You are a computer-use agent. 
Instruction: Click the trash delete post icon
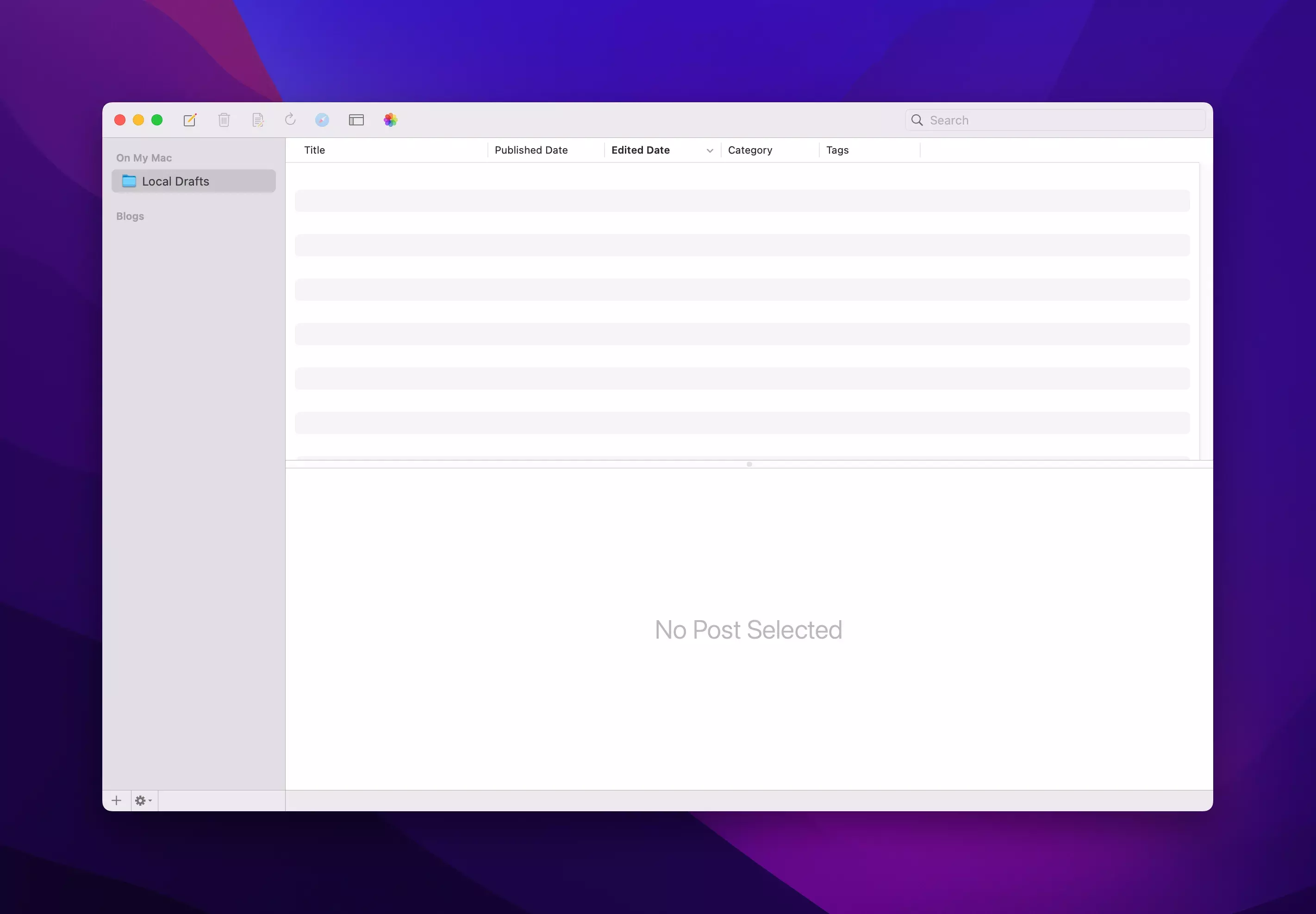coord(224,120)
